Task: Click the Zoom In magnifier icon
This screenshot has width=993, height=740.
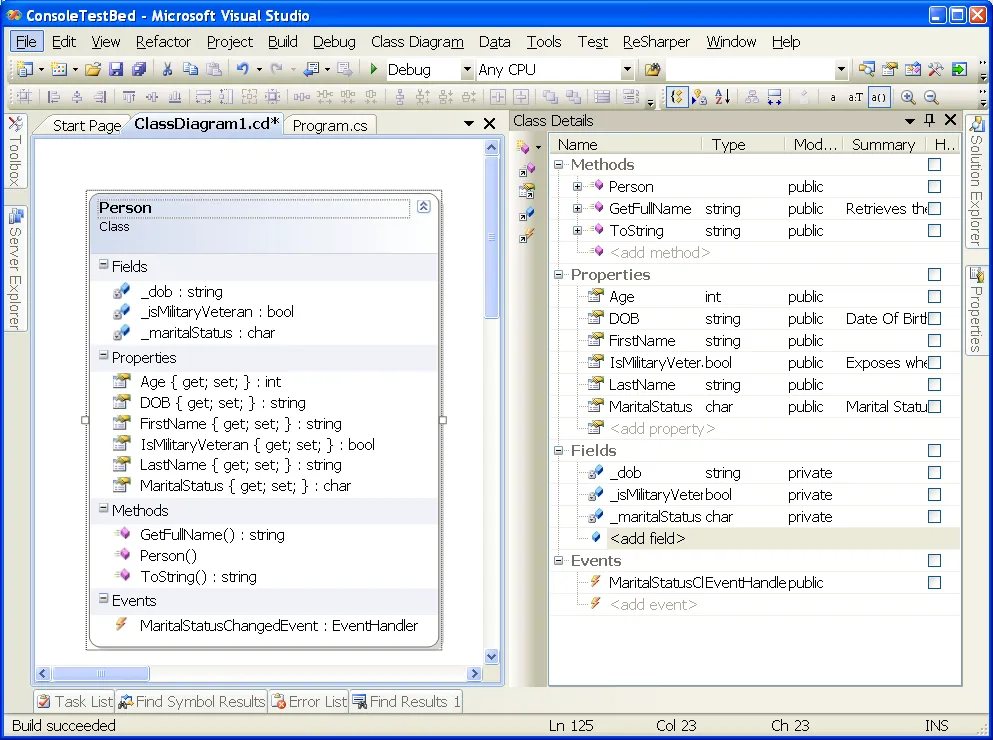Action: [x=908, y=97]
